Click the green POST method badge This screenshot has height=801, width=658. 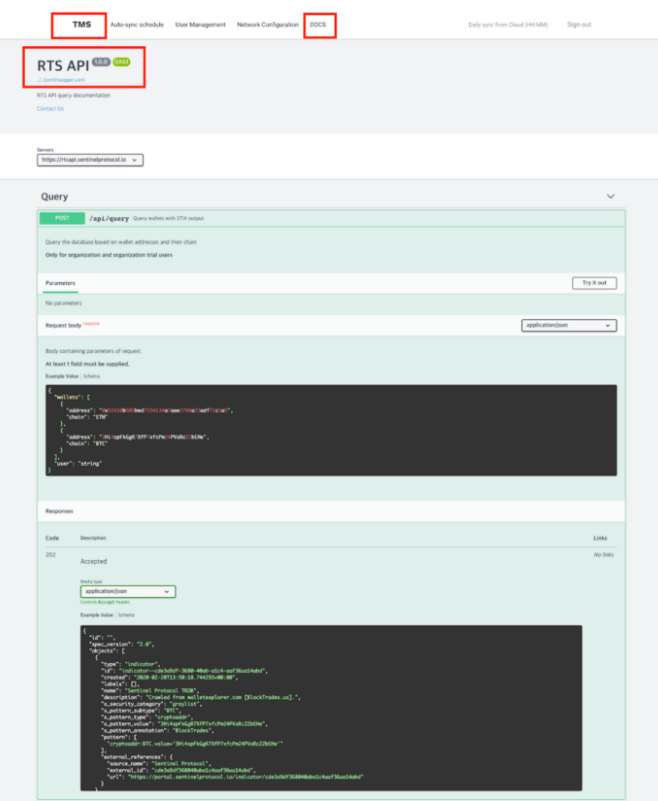coord(62,218)
